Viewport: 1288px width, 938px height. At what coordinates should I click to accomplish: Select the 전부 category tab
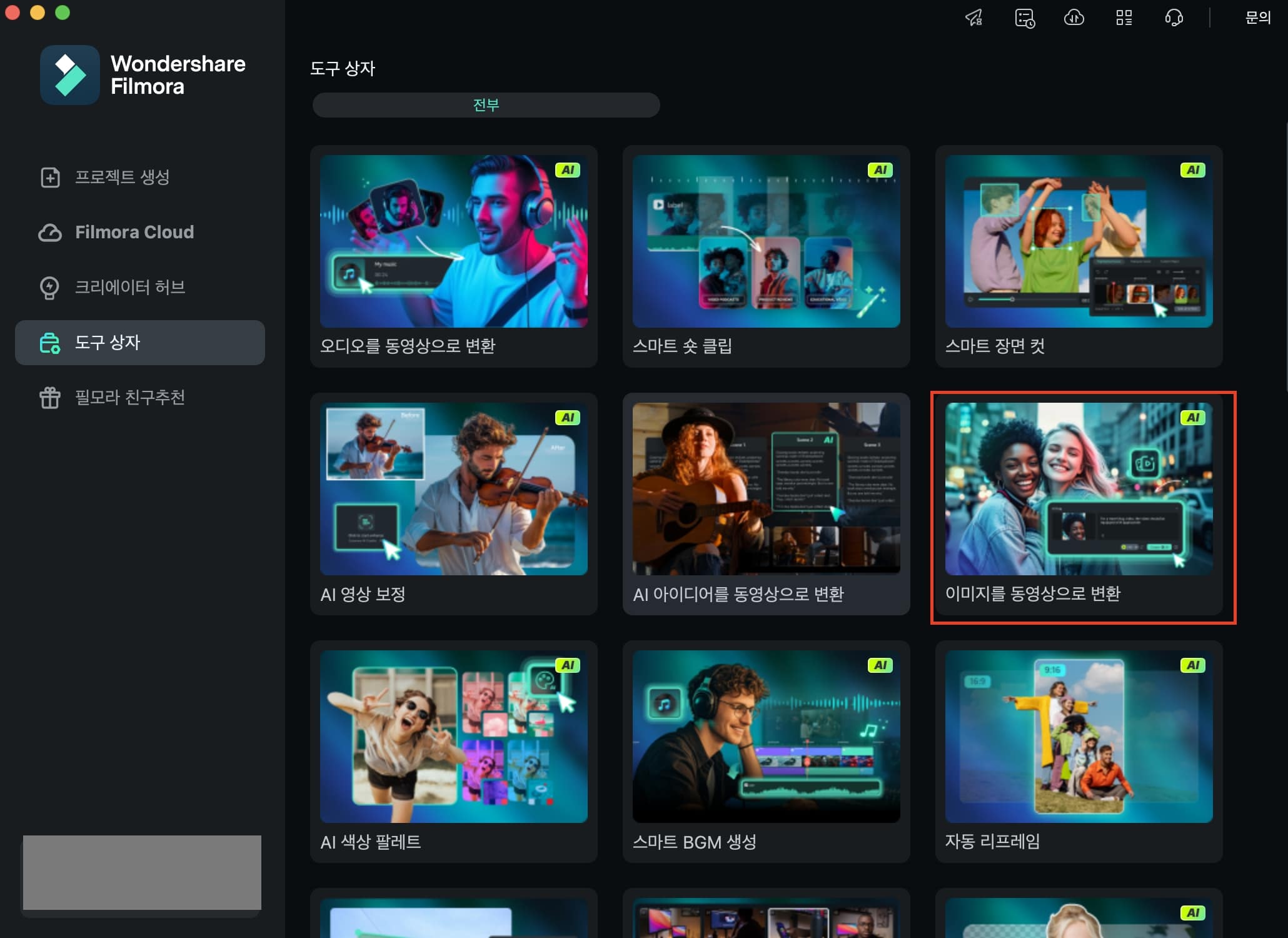pos(486,105)
